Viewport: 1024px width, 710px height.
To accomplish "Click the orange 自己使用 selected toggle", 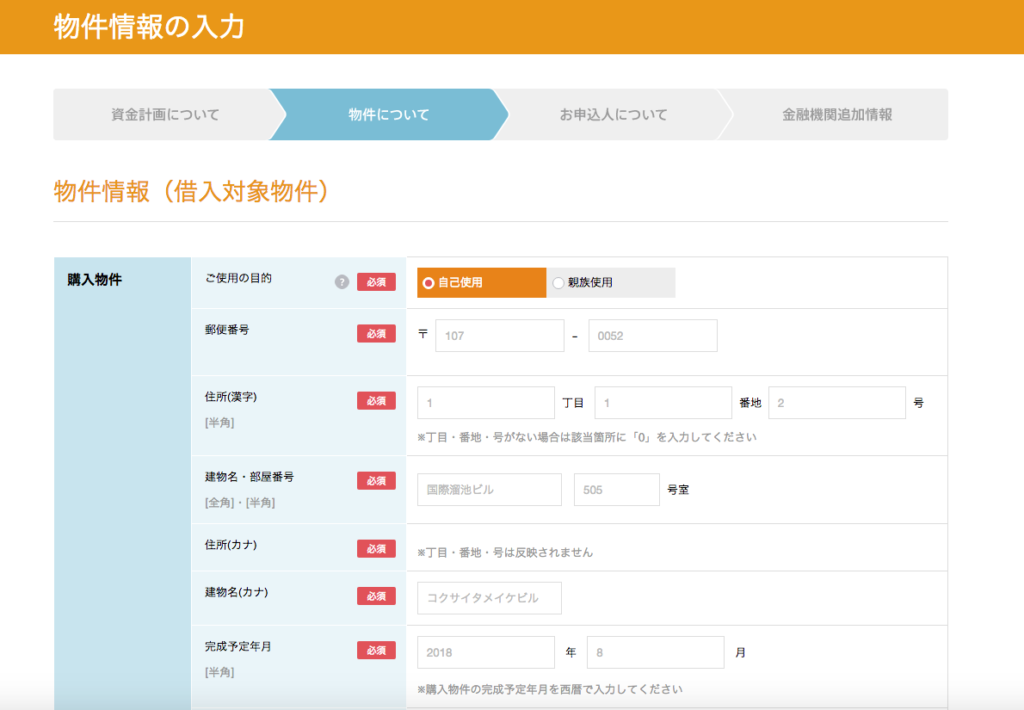I will (480, 282).
